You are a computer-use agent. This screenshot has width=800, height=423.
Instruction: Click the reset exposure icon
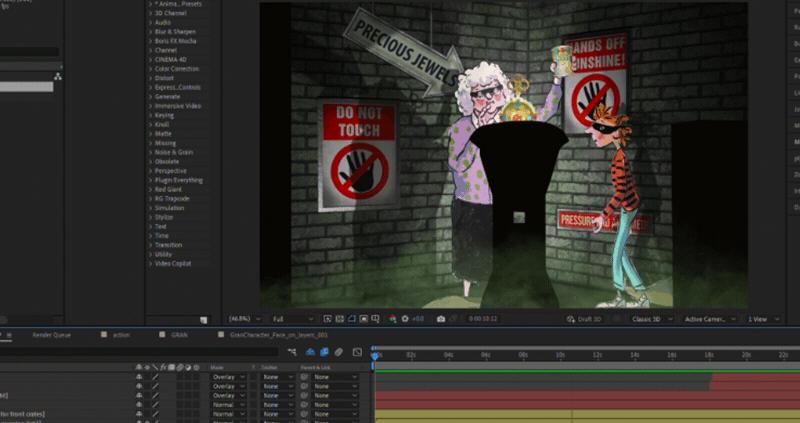click(x=404, y=319)
